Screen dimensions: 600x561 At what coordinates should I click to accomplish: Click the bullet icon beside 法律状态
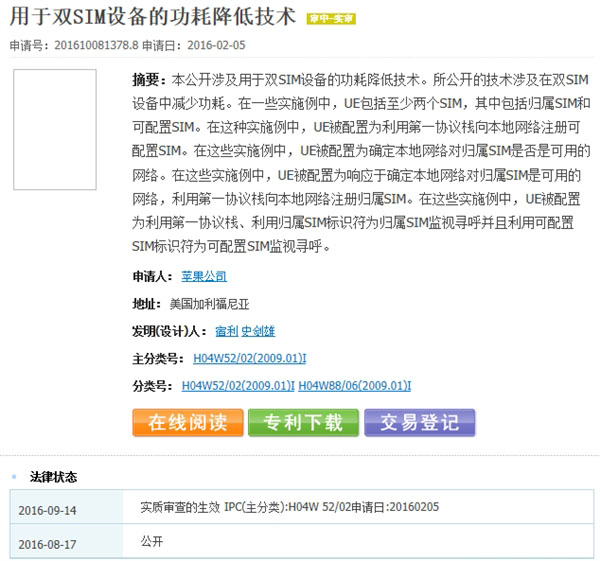point(13,477)
